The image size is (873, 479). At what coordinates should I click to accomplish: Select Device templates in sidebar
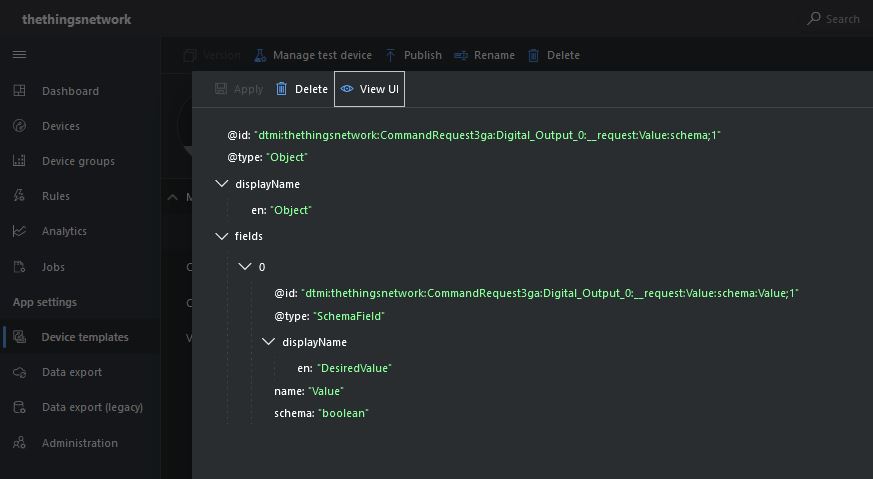84,337
